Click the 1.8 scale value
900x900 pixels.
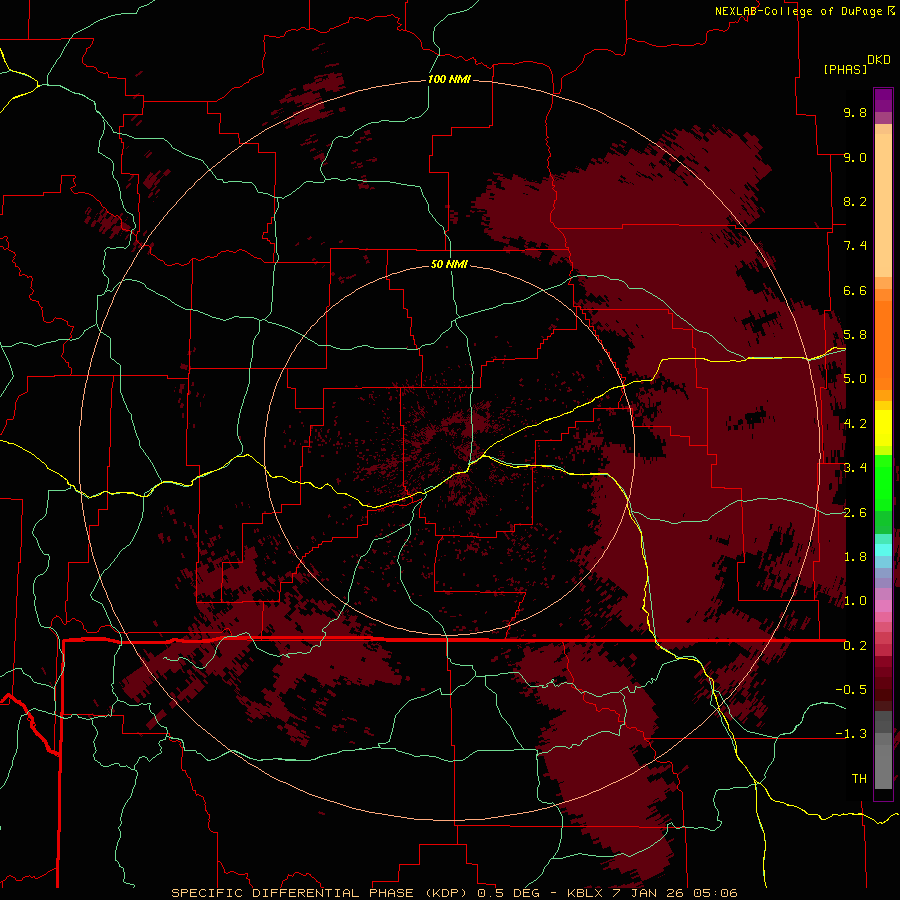[x=855, y=557]
